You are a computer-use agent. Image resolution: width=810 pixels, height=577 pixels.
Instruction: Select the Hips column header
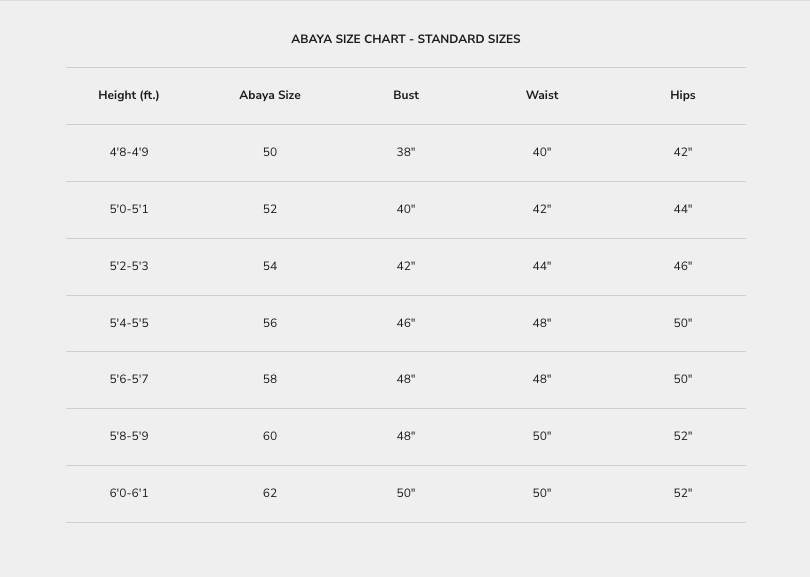(683, 95)
